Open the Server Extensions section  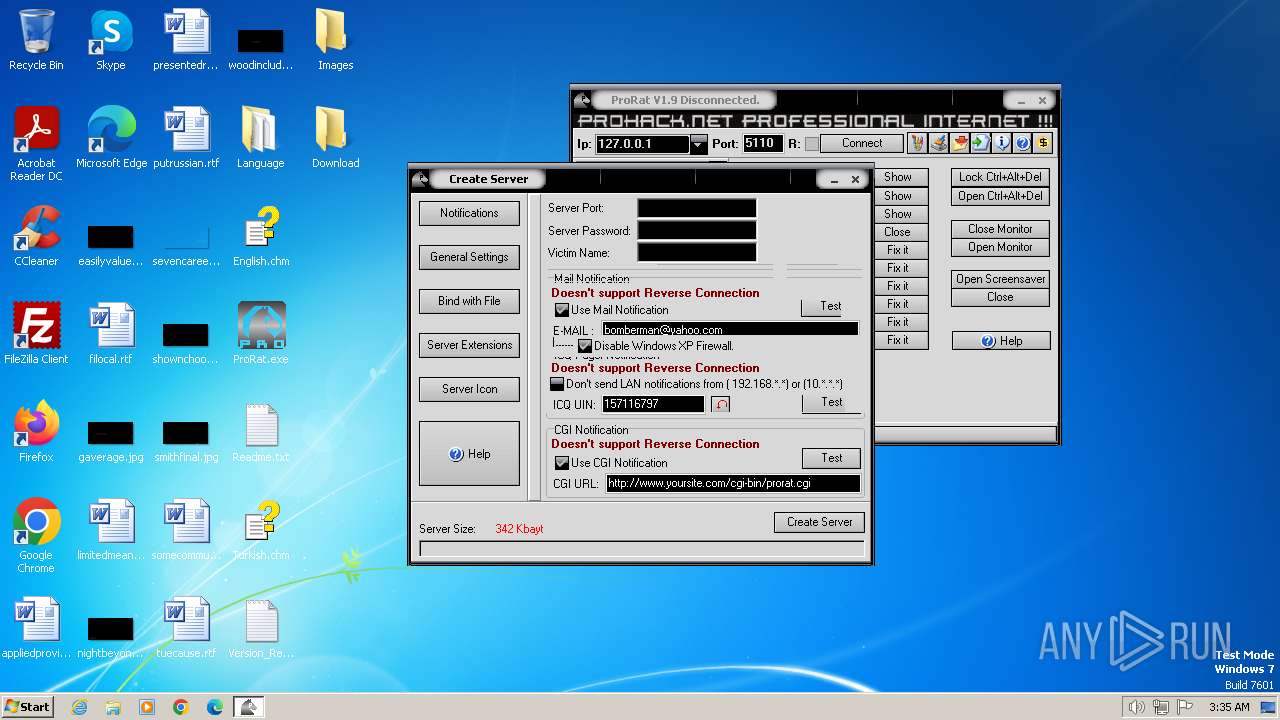[469, 345]
